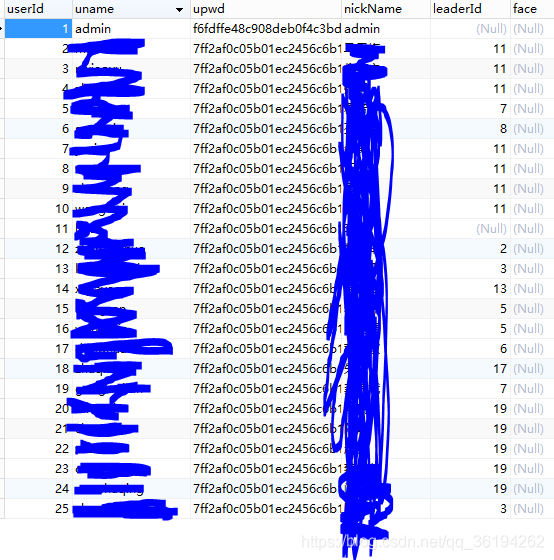554x560 pixels.
Task: Click leaderId 17 in userId 18 row
Action: point(470,369)
